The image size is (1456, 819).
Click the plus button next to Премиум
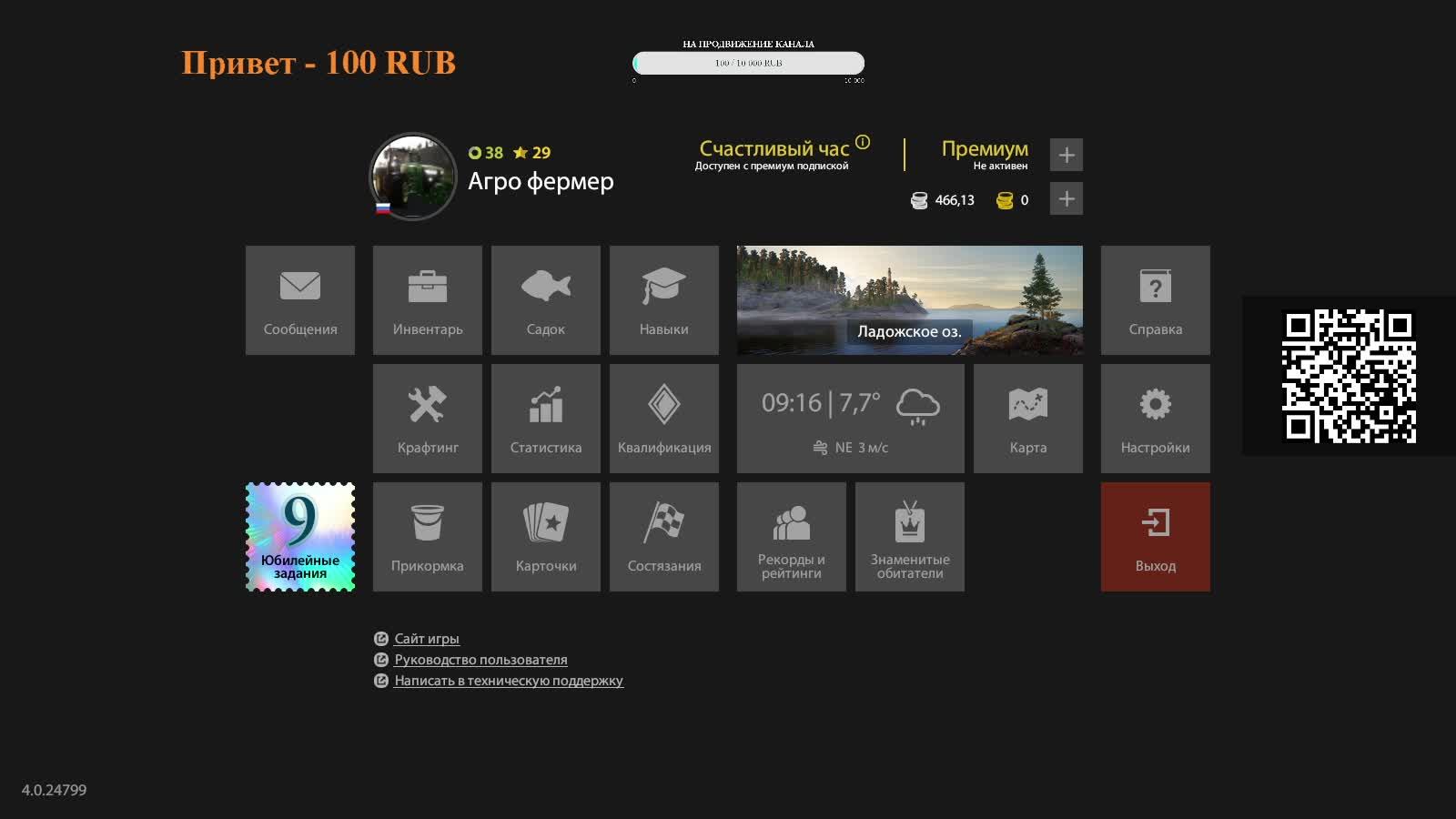[x=1067, y=155]
